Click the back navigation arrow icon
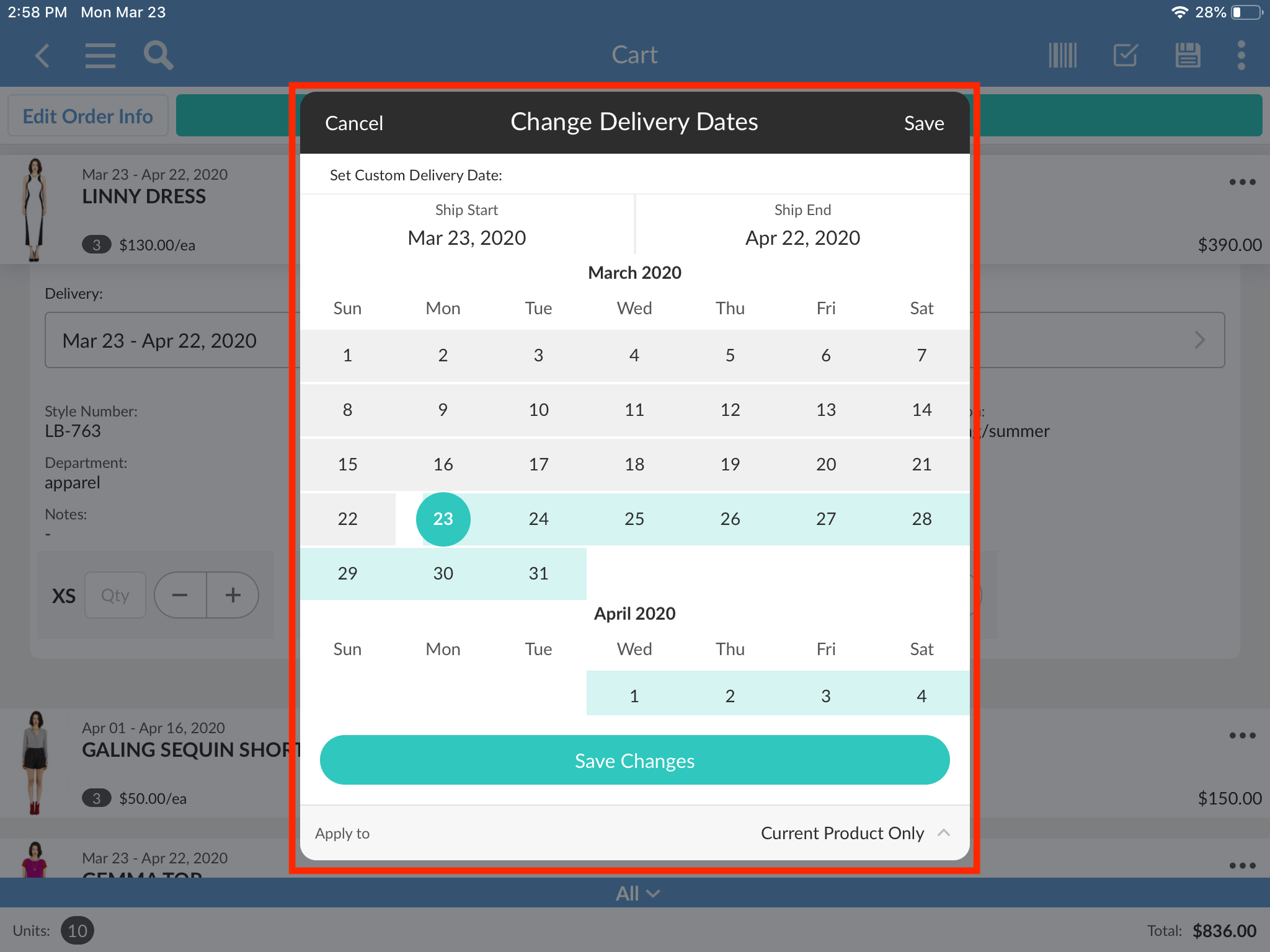Viewport: 1270px width, 952px height. pos(44,55)
